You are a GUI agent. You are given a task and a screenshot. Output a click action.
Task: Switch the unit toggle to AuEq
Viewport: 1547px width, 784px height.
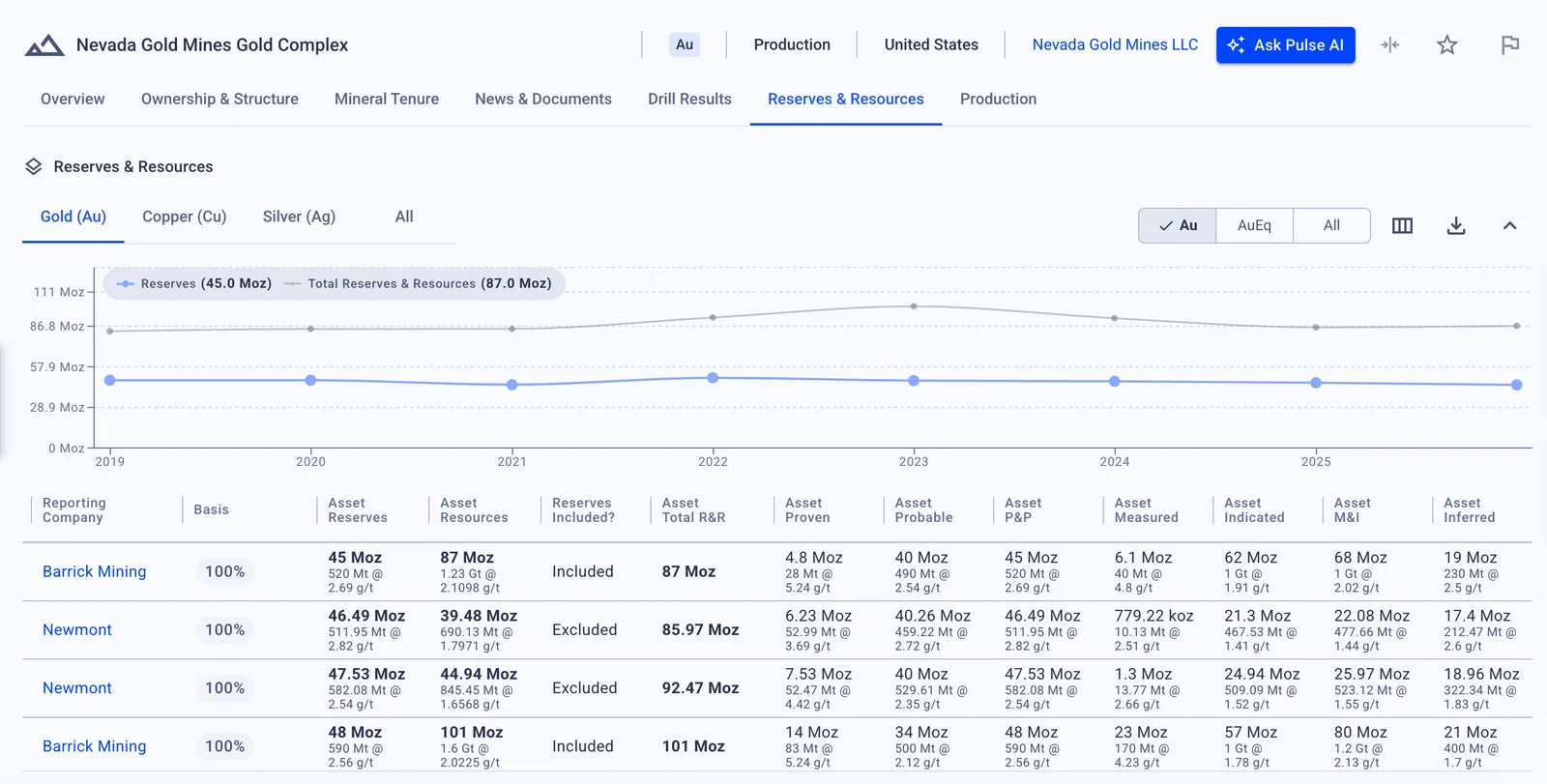(x=1254, y=225)
